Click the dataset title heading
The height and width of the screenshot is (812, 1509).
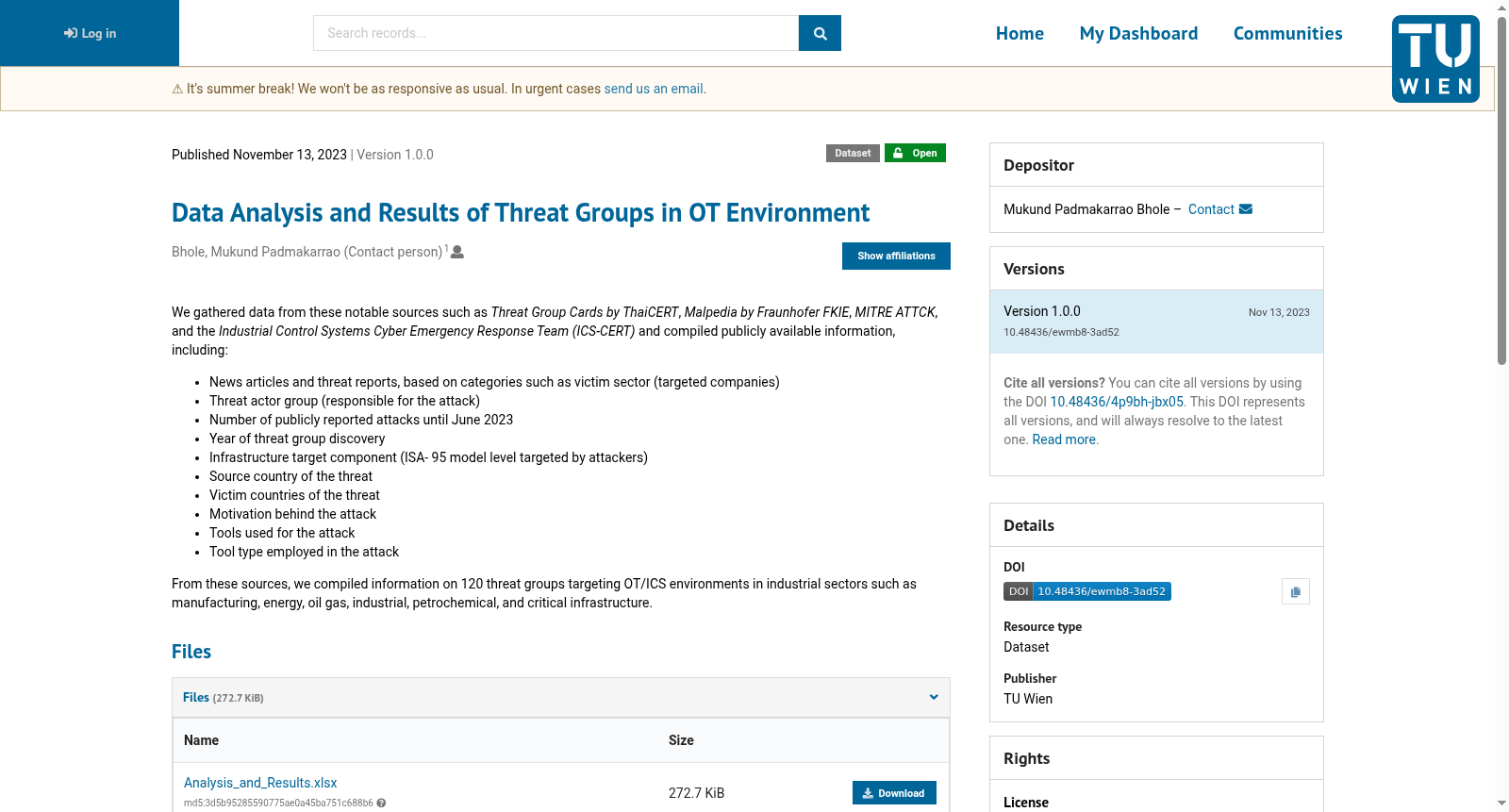[x=521, y=213]
